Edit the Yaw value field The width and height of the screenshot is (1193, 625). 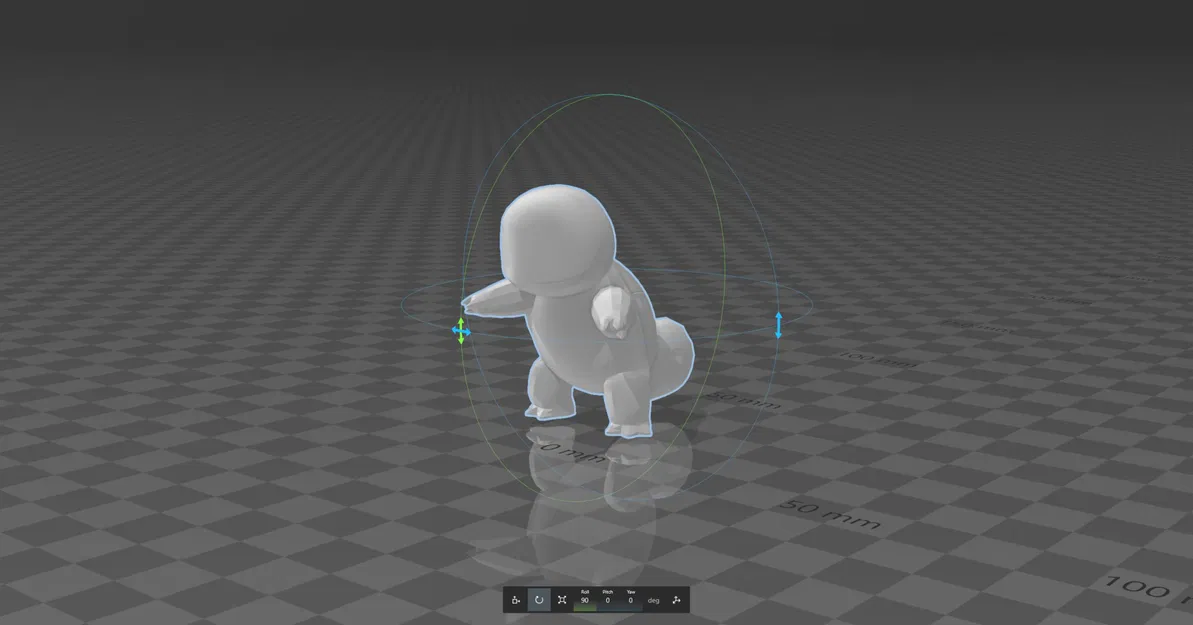(630, 601)
